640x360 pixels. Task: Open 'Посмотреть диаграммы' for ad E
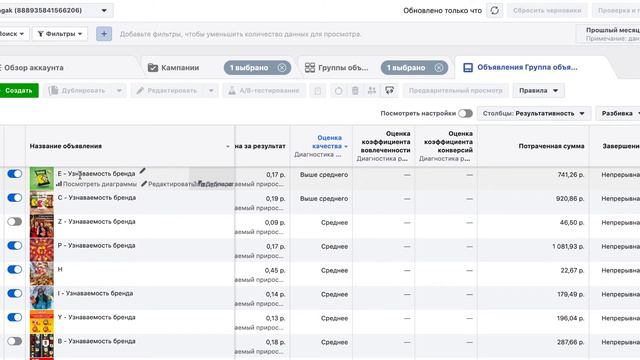point(97,184)
